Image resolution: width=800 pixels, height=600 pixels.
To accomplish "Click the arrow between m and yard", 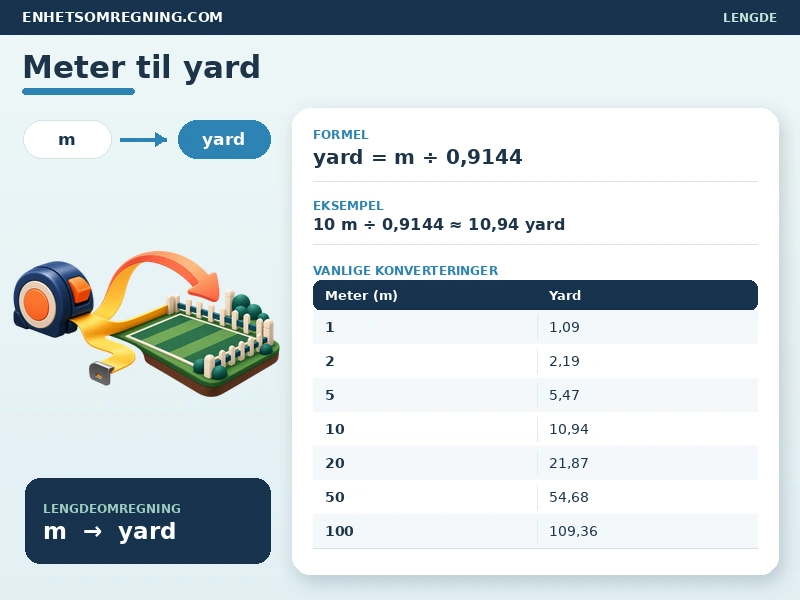I will coord(143,139).
